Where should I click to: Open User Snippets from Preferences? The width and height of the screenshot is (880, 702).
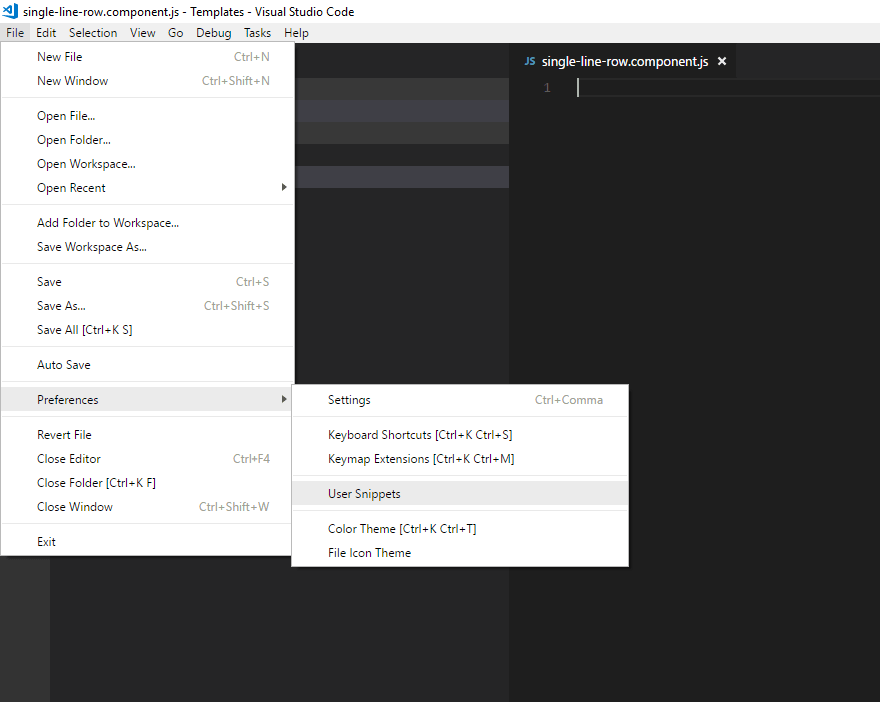pyautogui.click(x=364, y=494)
